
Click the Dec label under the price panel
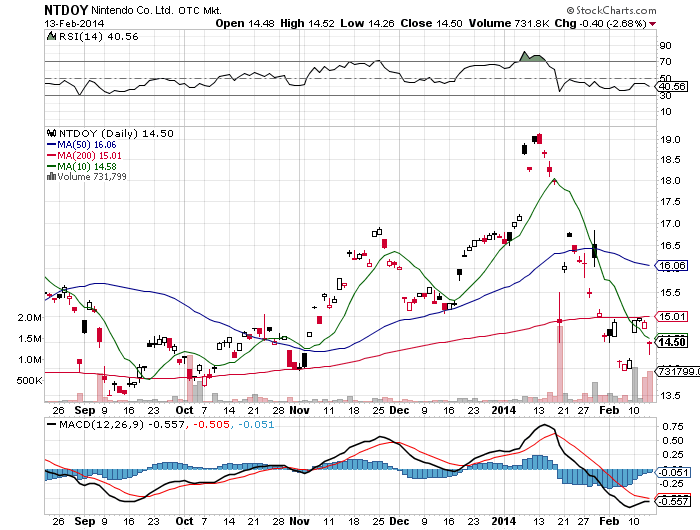point(399,410)
